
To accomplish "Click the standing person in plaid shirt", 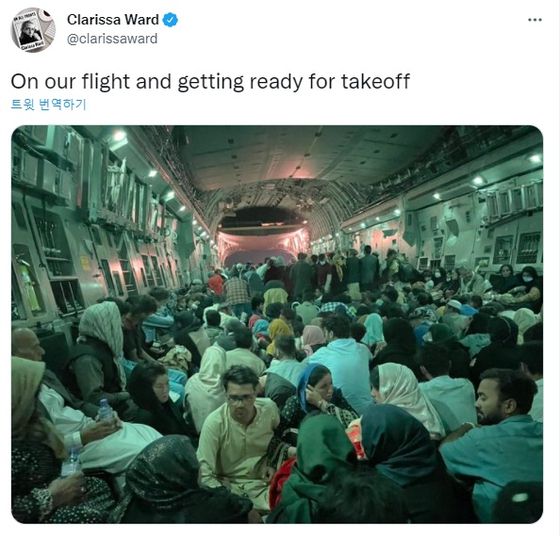I will pos(236,292).
